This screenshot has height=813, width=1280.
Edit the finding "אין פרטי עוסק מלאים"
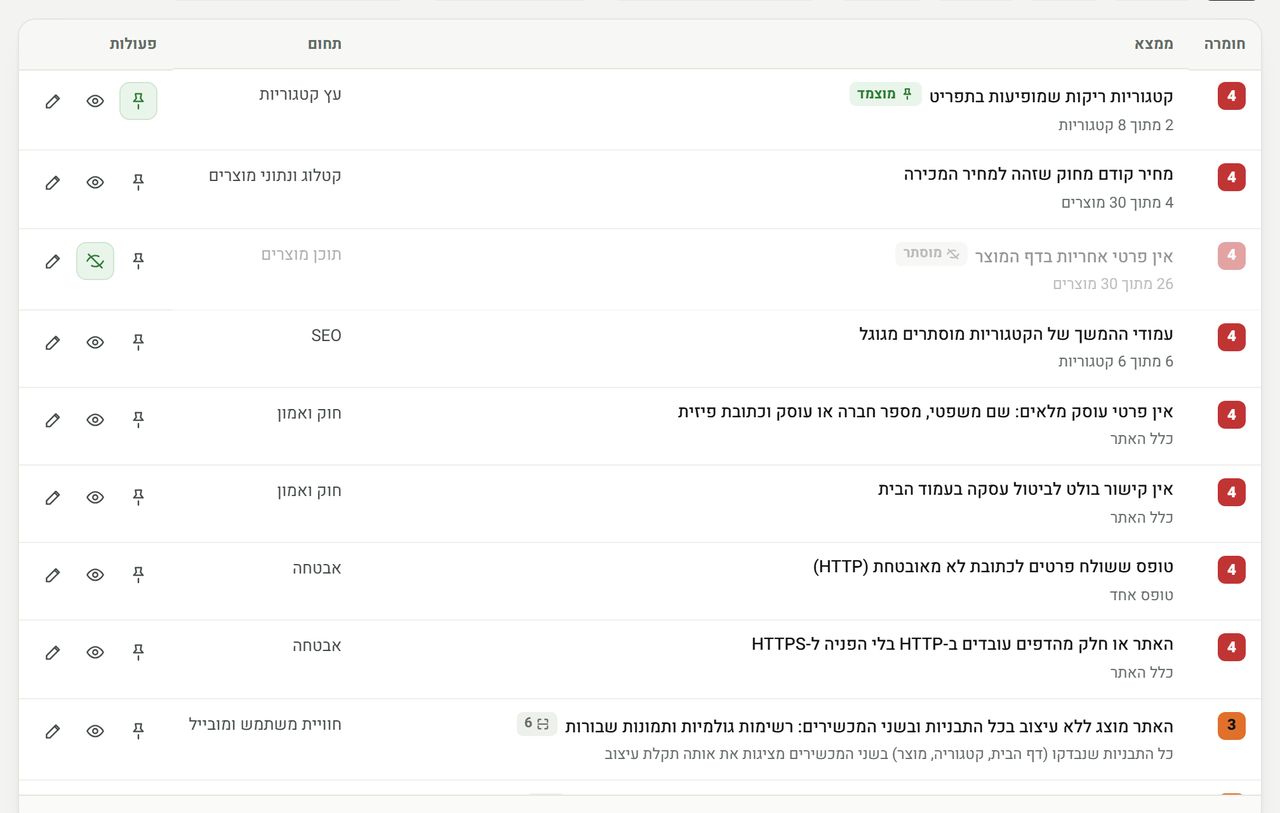[53, 420]
